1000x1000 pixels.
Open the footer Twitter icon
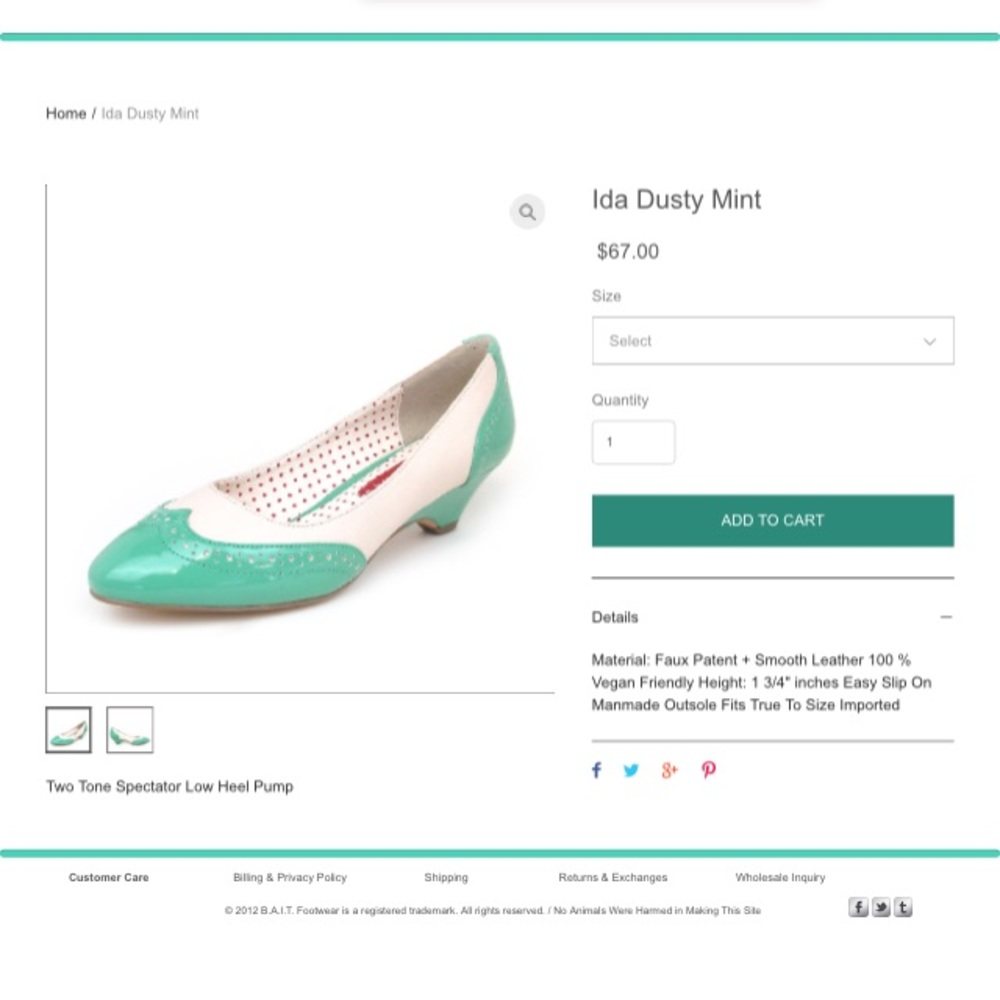click(x=880, y=907)
